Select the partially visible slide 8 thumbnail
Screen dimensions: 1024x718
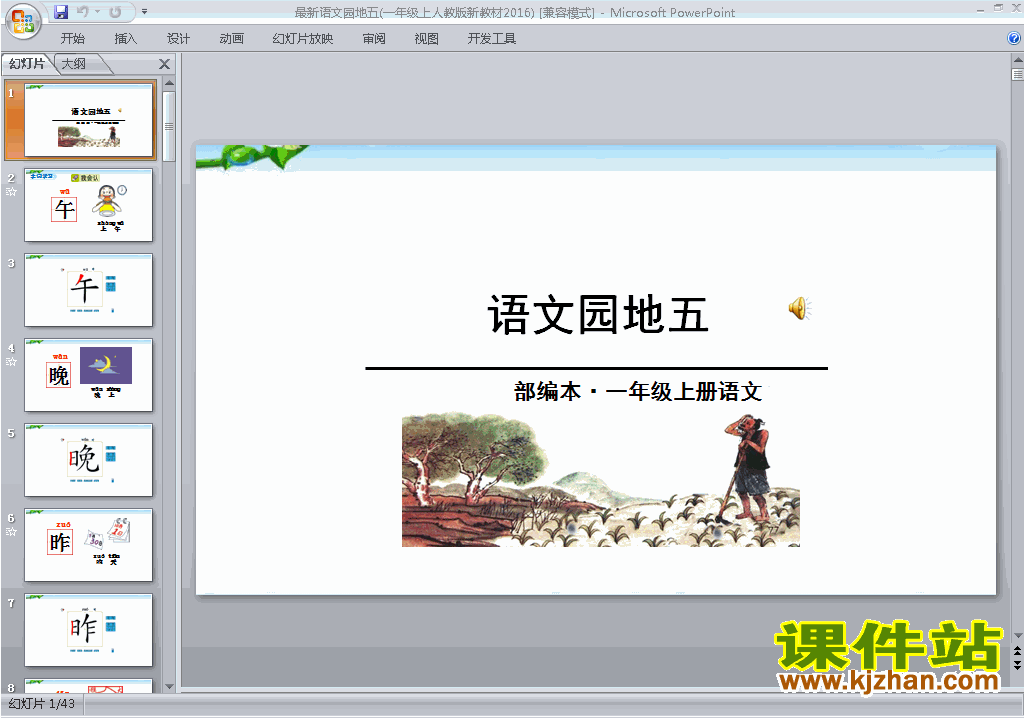click(88, 685)
